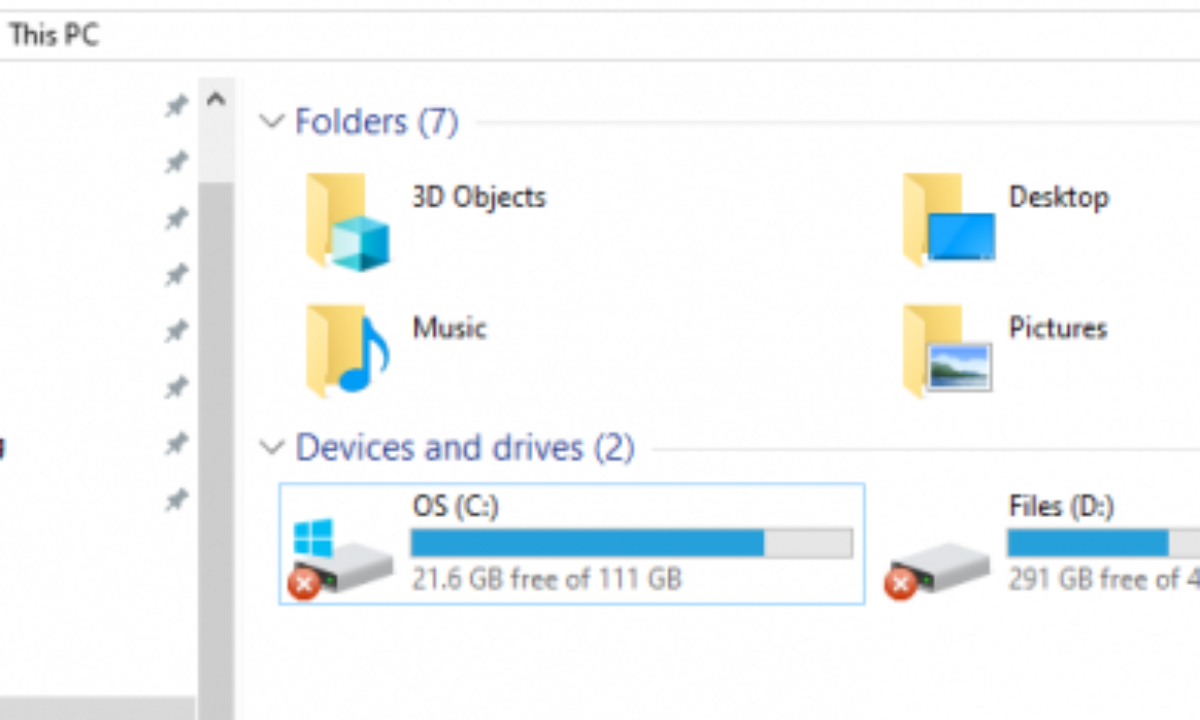The image size is (1200, 720).
Task: Click the sidebar scroll up arrow
Action: pos(215,99)
